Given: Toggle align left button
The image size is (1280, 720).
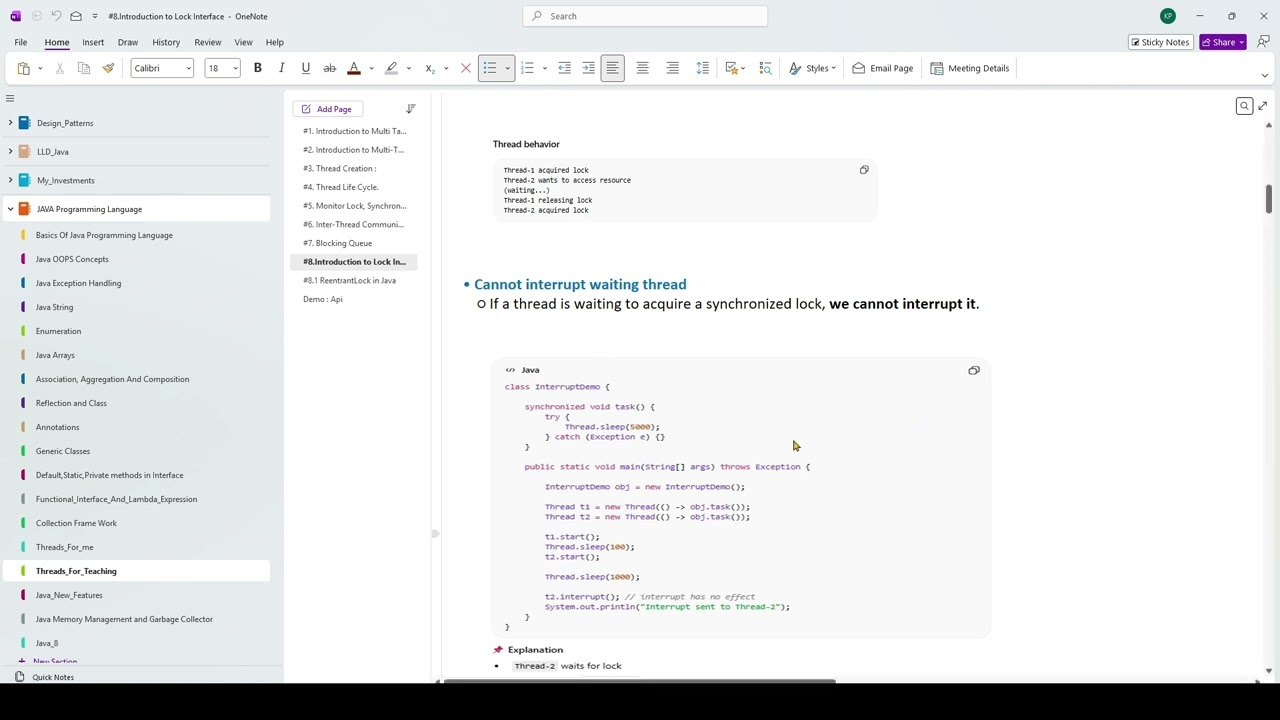Looking at the screenshot, I should 612,68.
